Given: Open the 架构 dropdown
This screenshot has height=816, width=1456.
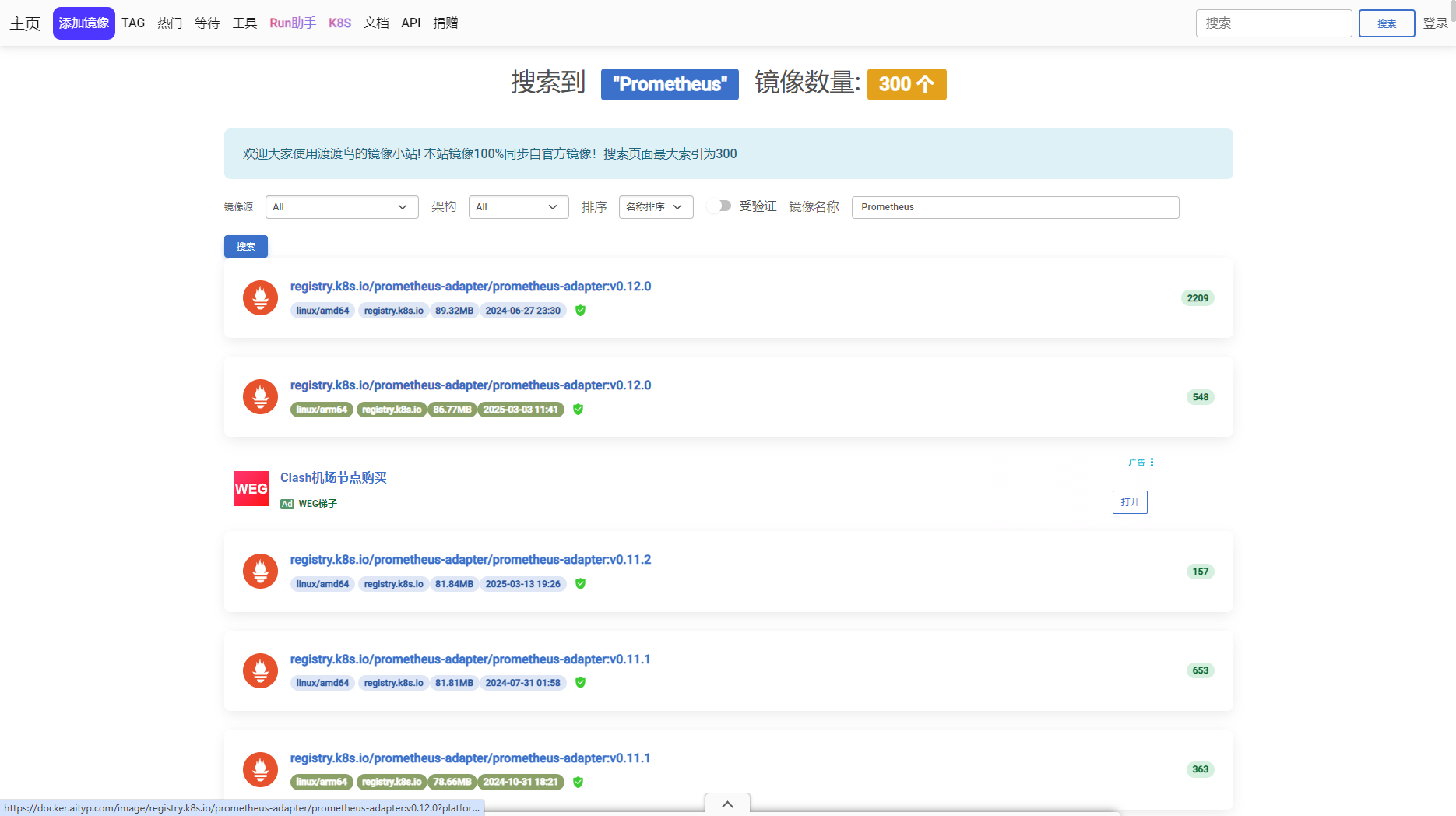Looking at the screenshot, I should click(518, 206).
